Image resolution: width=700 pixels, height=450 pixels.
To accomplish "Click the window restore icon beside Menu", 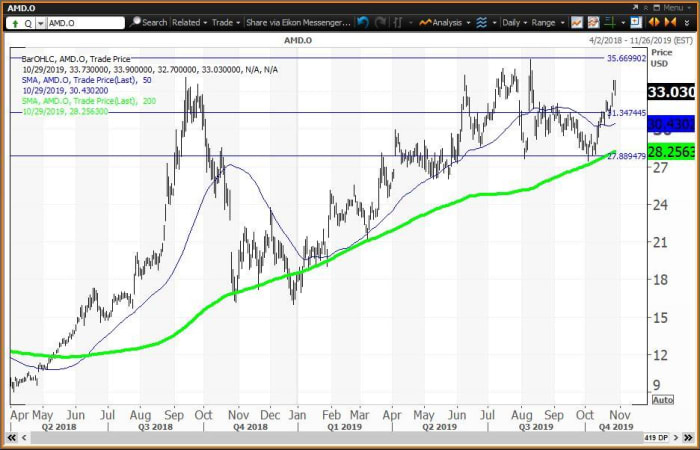I will [657, 8].
